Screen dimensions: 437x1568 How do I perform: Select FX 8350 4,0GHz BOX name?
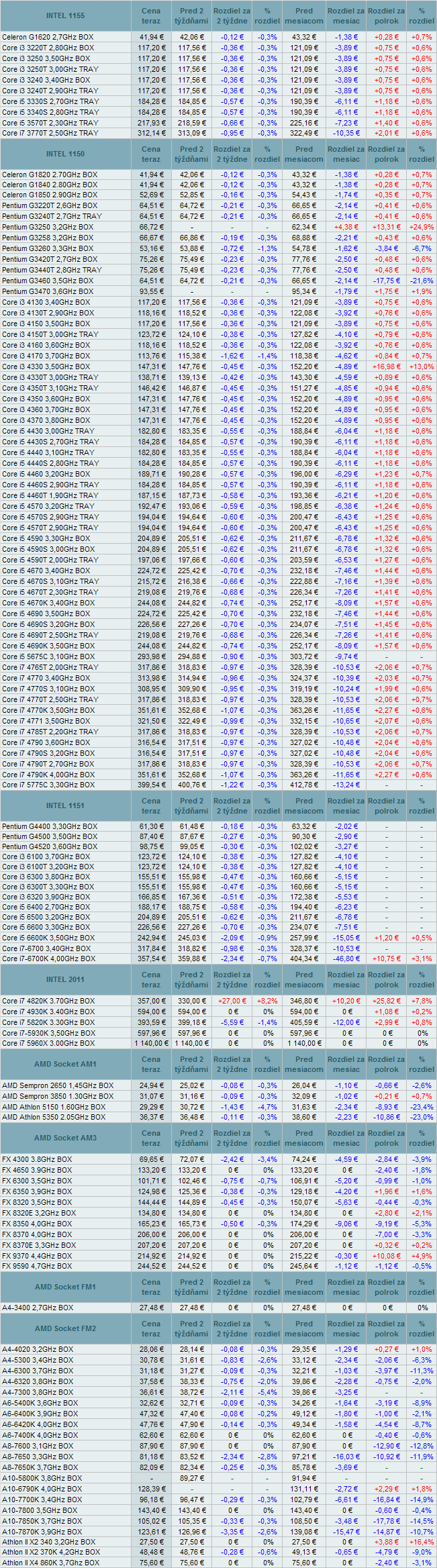tap(37, 1224)
